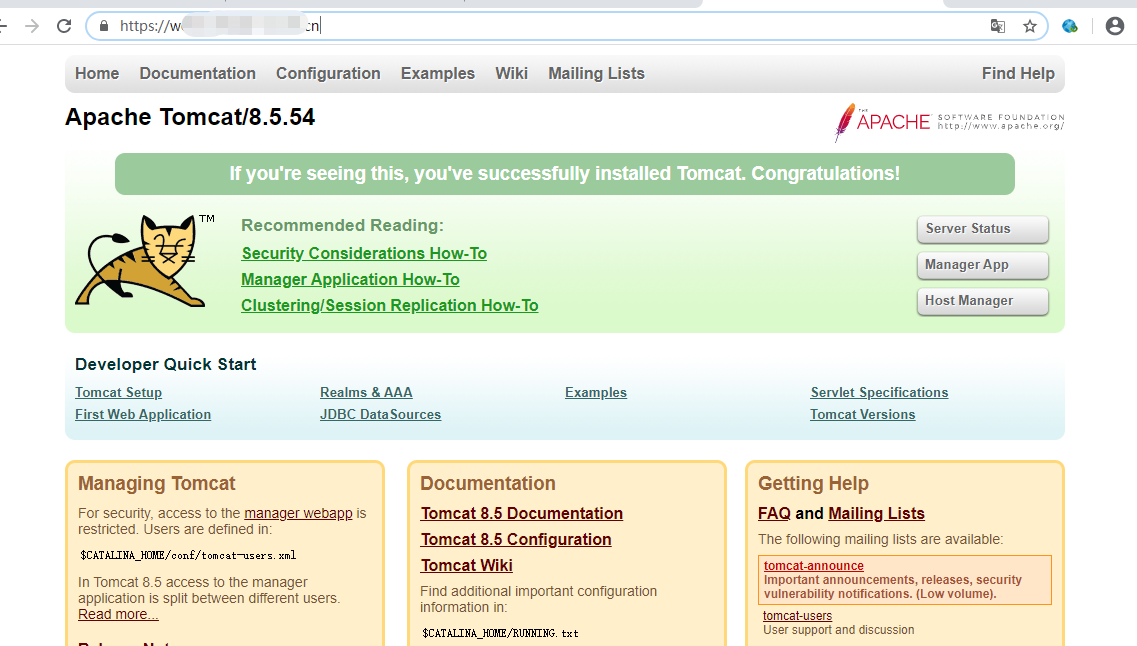Click the padlock site security icon
The width and height of the screenshot is (1137, 646).
[x=104, y=26]
